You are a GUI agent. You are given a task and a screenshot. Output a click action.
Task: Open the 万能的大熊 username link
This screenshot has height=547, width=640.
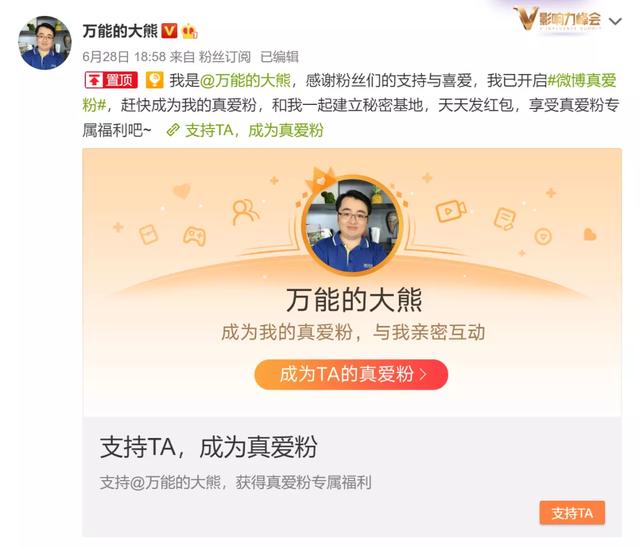(x=120, y=31)
